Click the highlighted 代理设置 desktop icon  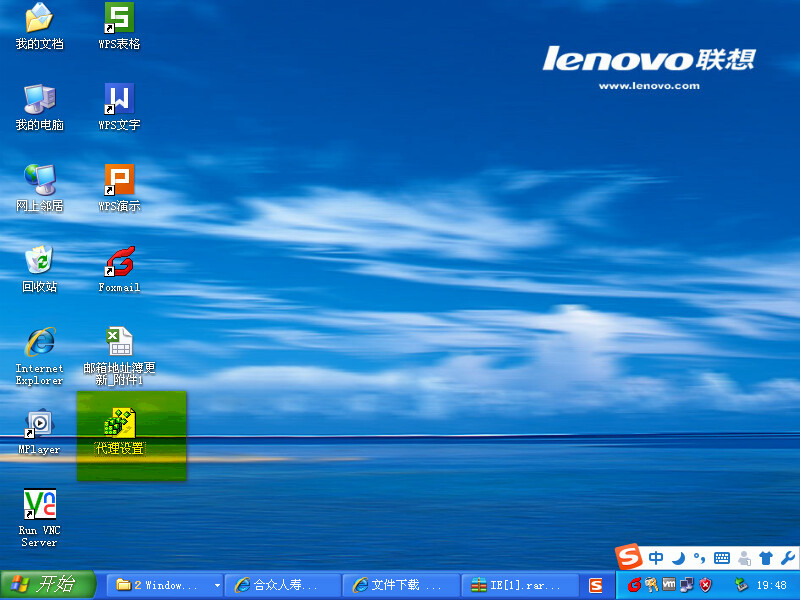[120, 424]
